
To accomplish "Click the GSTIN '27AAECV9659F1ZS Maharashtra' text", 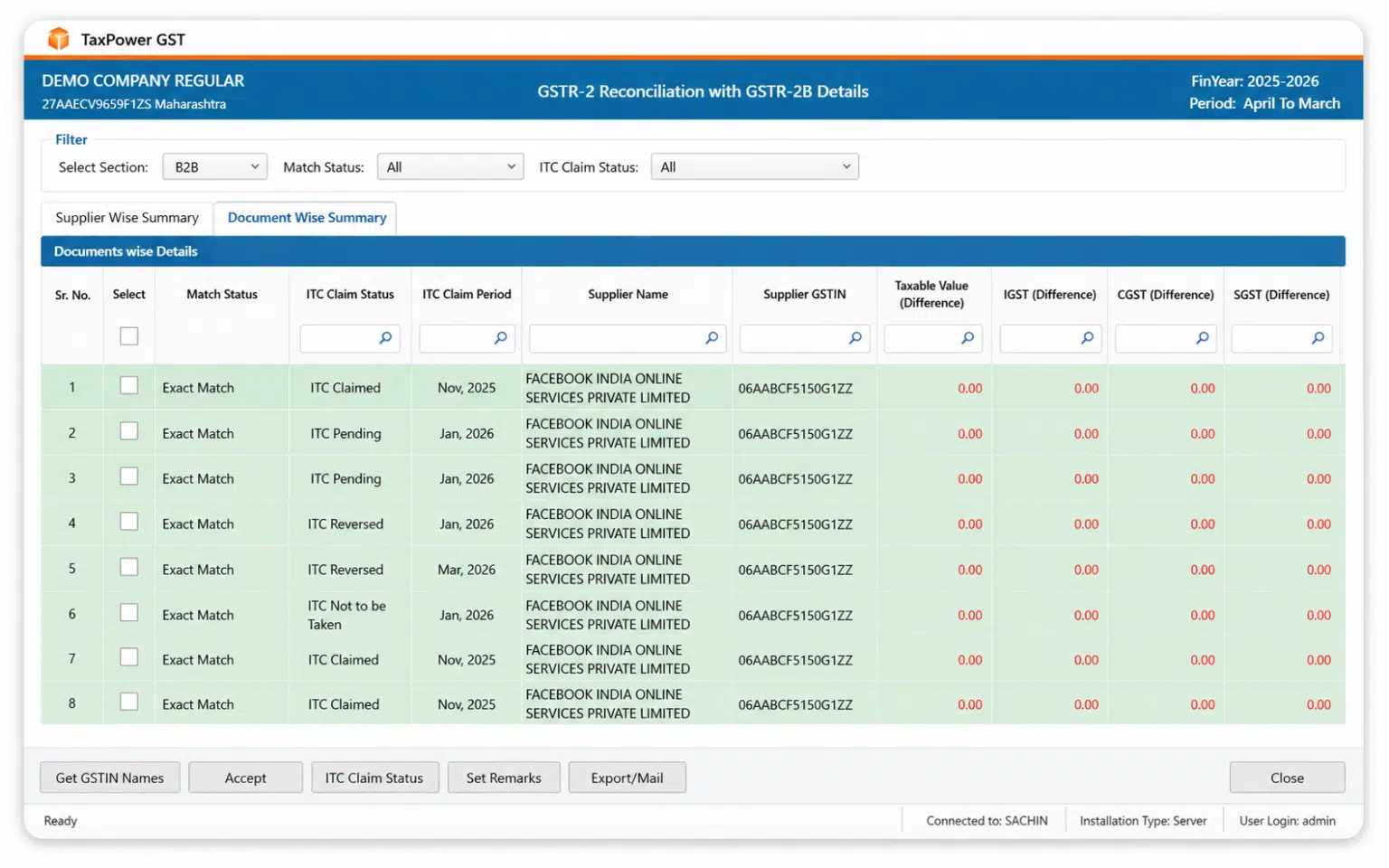I will point(134,105).
